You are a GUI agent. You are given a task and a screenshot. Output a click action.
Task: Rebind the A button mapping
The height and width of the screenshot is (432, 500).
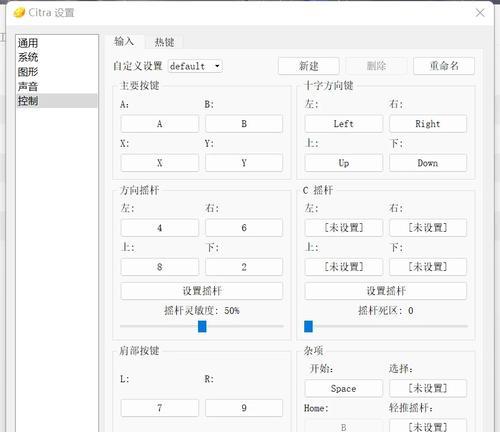point(160,124)
